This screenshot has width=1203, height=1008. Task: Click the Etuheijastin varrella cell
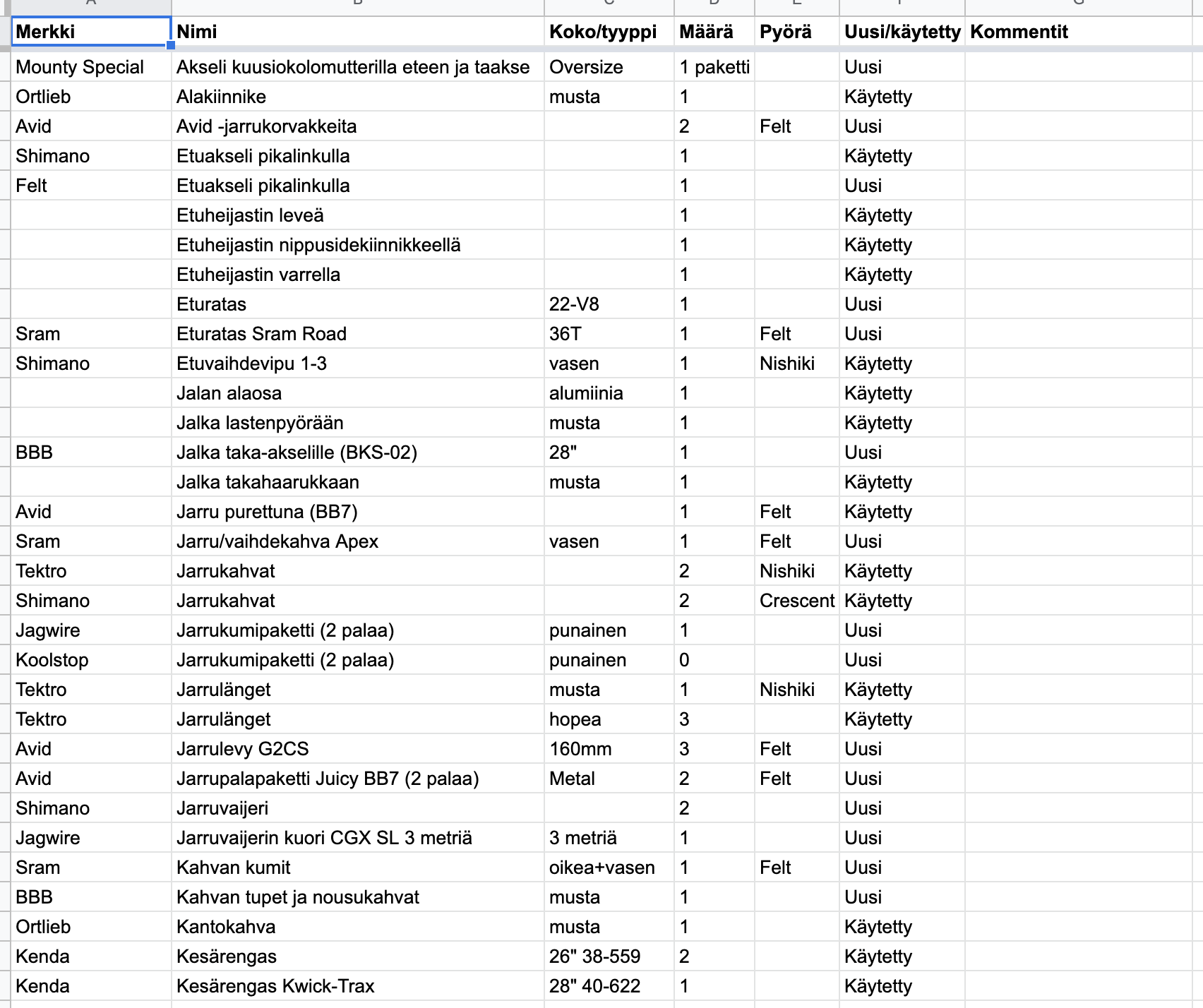[358, 275]
